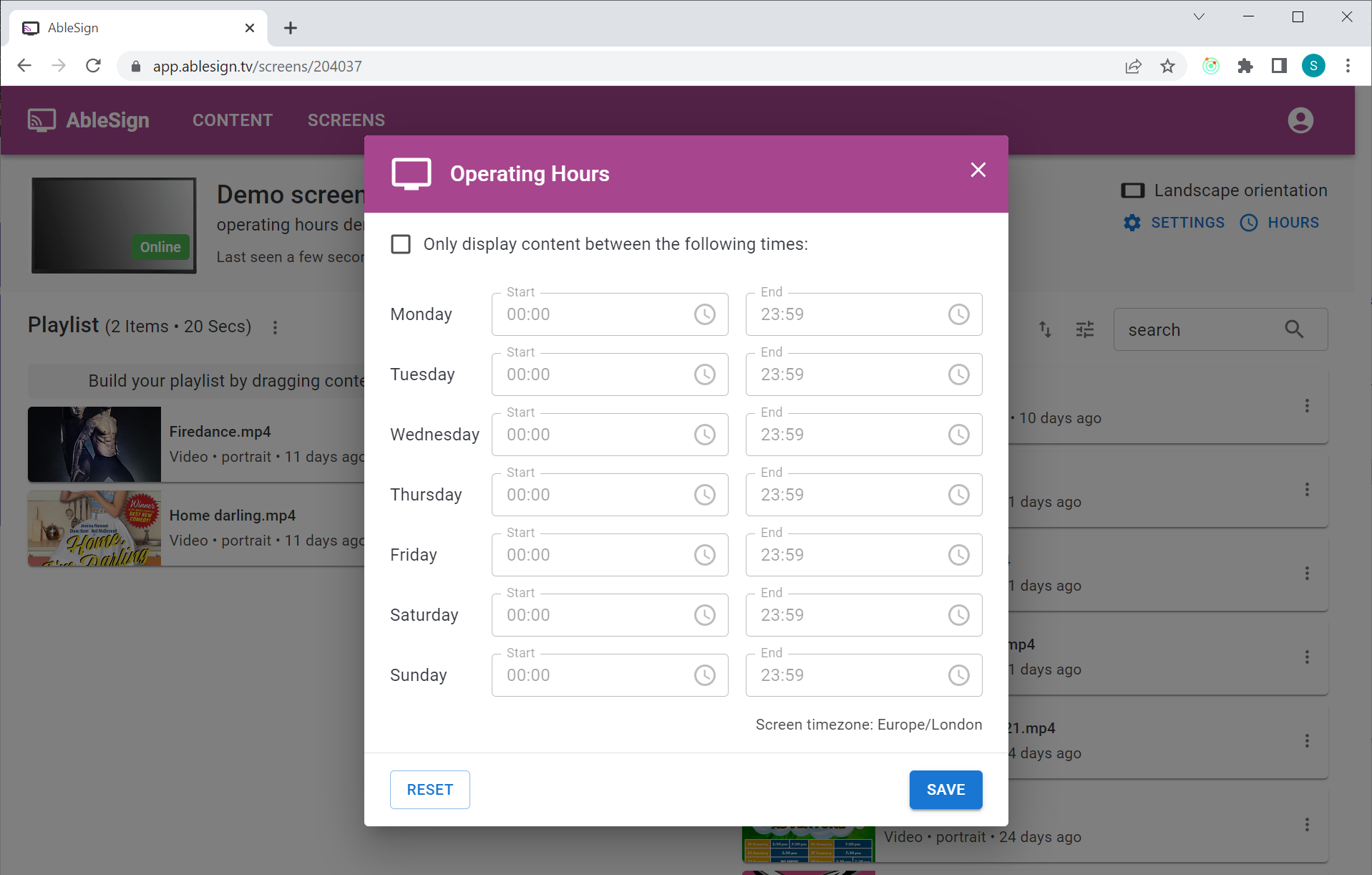The width and height of the screenshot is (1372, 875).
Task: Open the kebab menu next to Playlist header
Action: click(276, 327)
